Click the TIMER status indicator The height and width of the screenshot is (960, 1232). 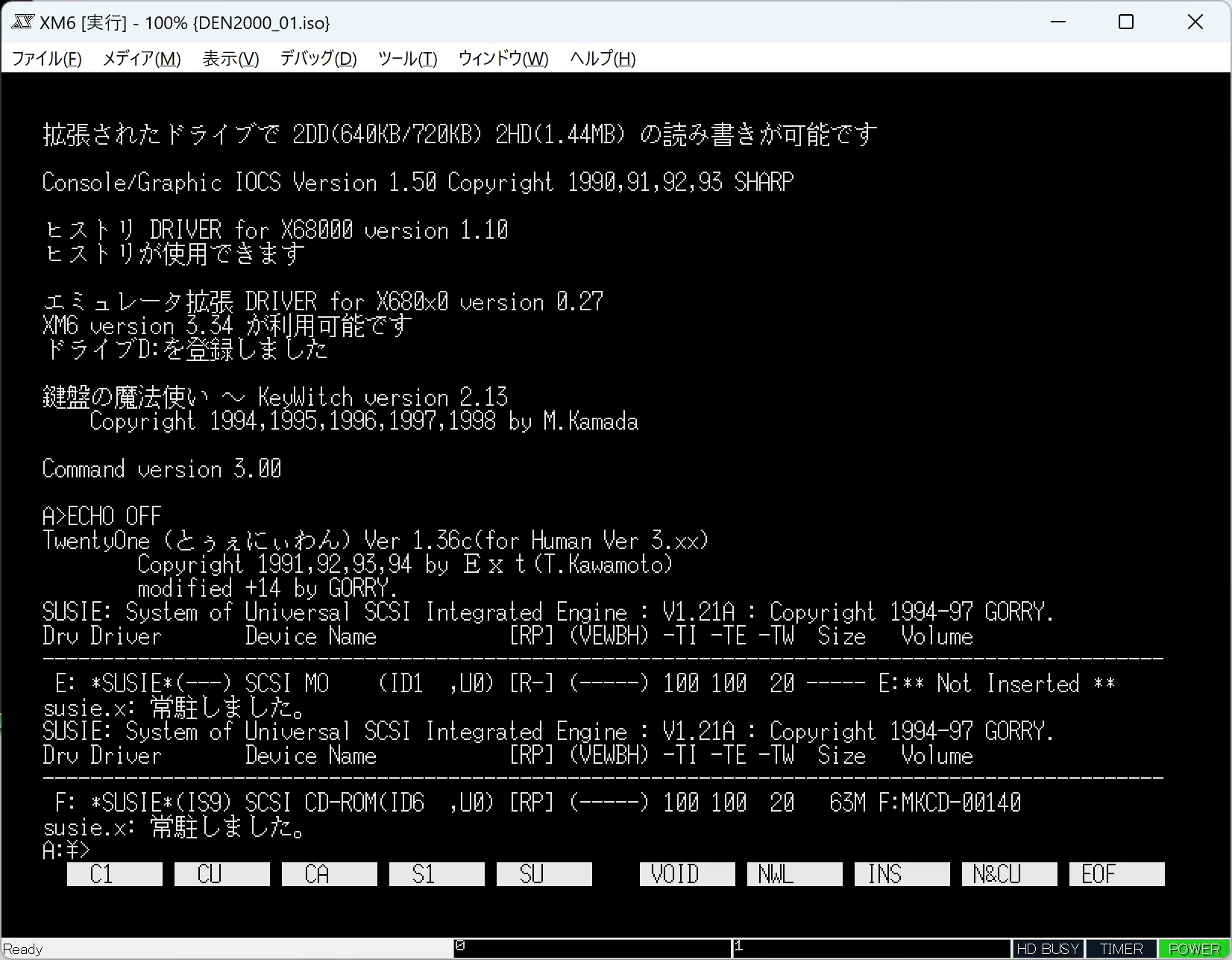pyautogui.click(x=1121, y=949)
